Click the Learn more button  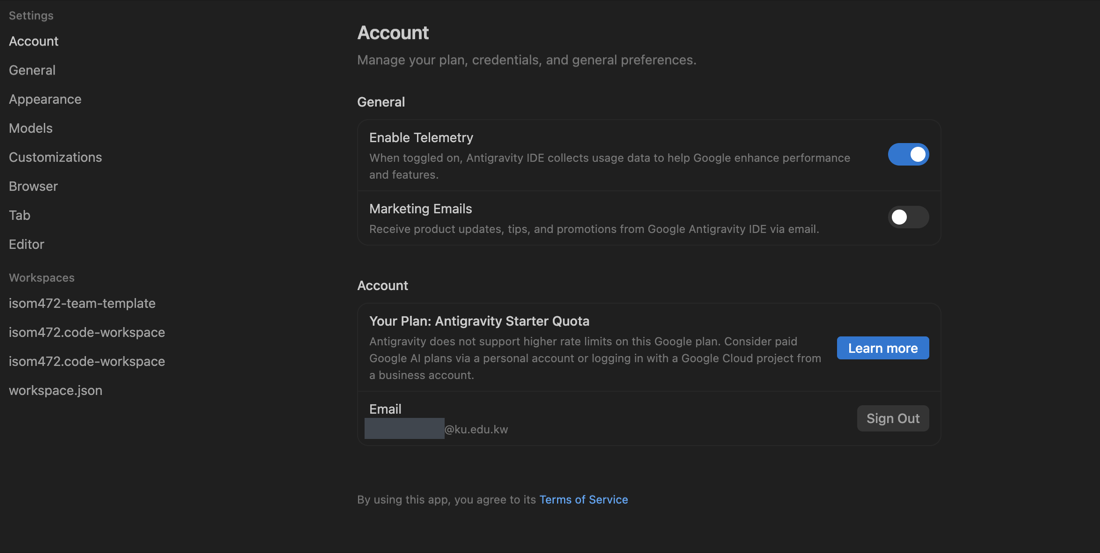click(883, 348)
